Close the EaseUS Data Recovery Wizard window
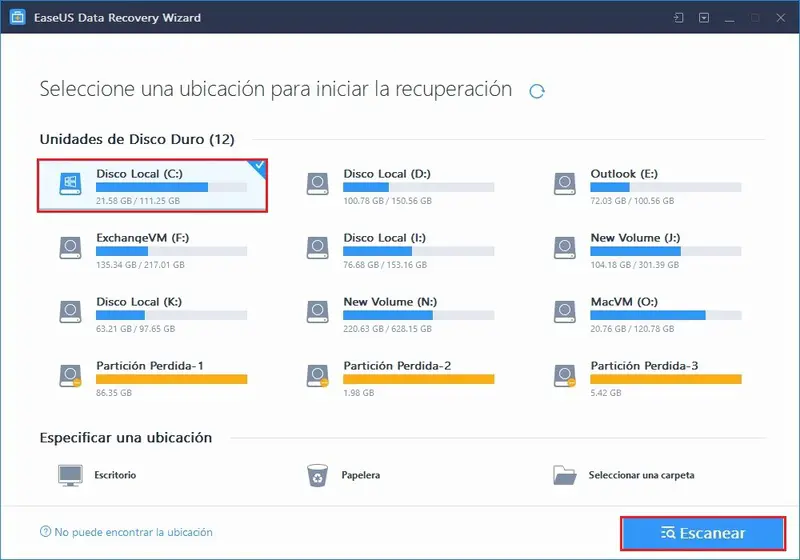Image resolution: width=800 pixels, height=560 pixels. [781, 18]
